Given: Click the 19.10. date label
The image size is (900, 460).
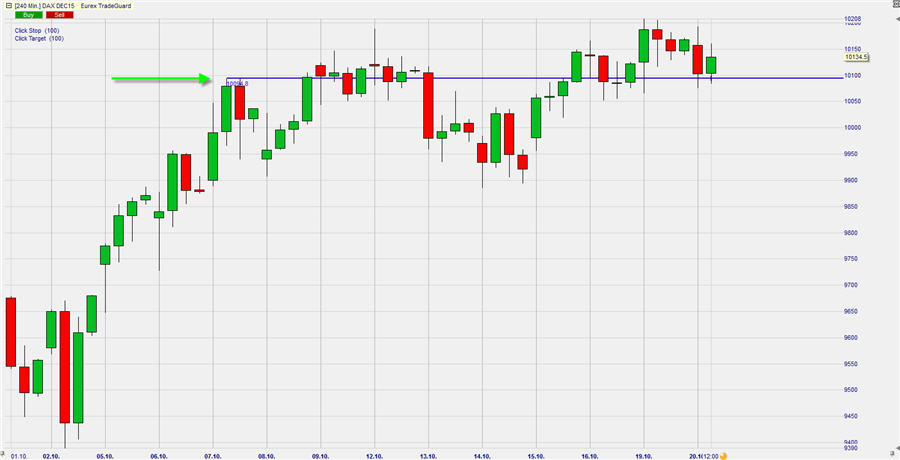Looking at the screenshot, I should (644, 456).
